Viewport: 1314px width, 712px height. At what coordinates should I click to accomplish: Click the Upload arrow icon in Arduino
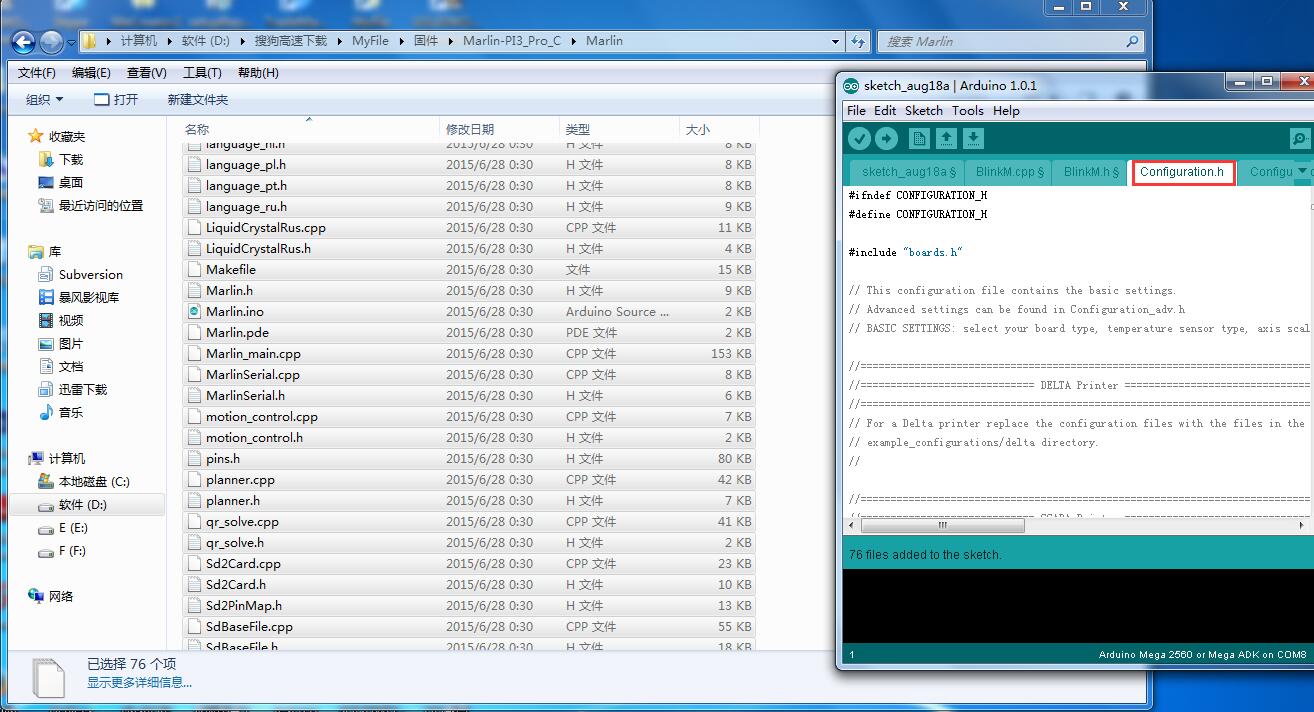(886, 138)
